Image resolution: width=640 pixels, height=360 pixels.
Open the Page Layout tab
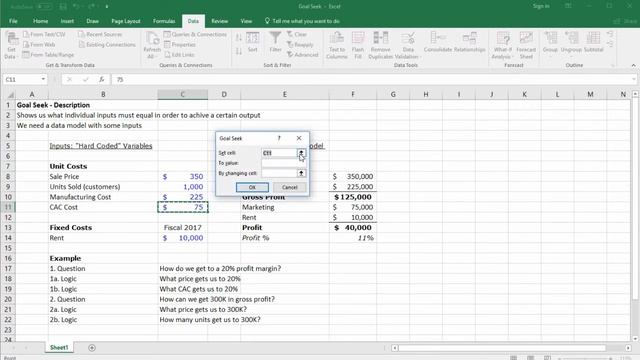[126, 21]
